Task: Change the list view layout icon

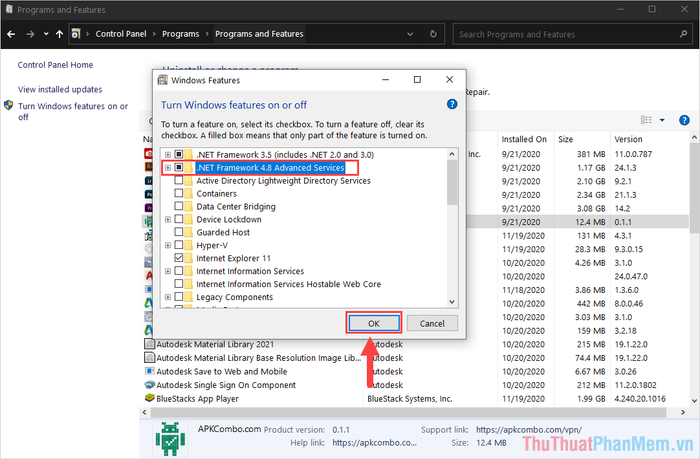Action: tap(646, 120)
